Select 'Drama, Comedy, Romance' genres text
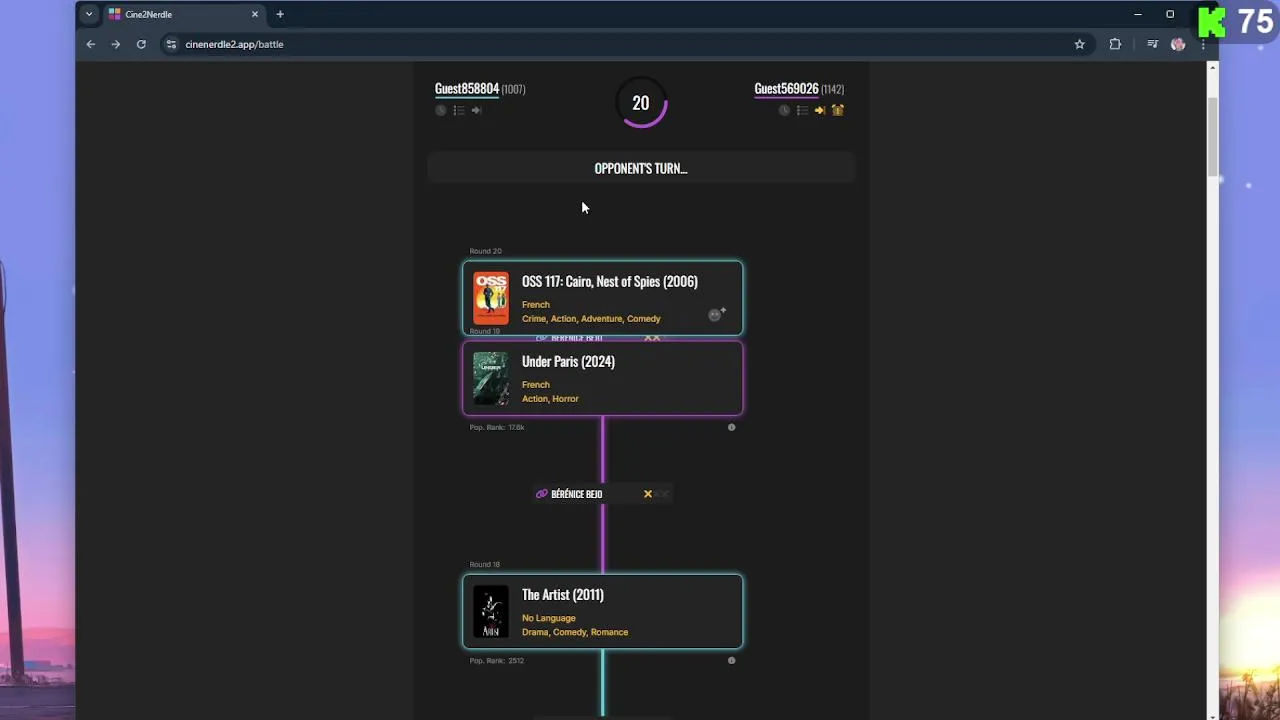1280x720 pixels. [575, 632]
